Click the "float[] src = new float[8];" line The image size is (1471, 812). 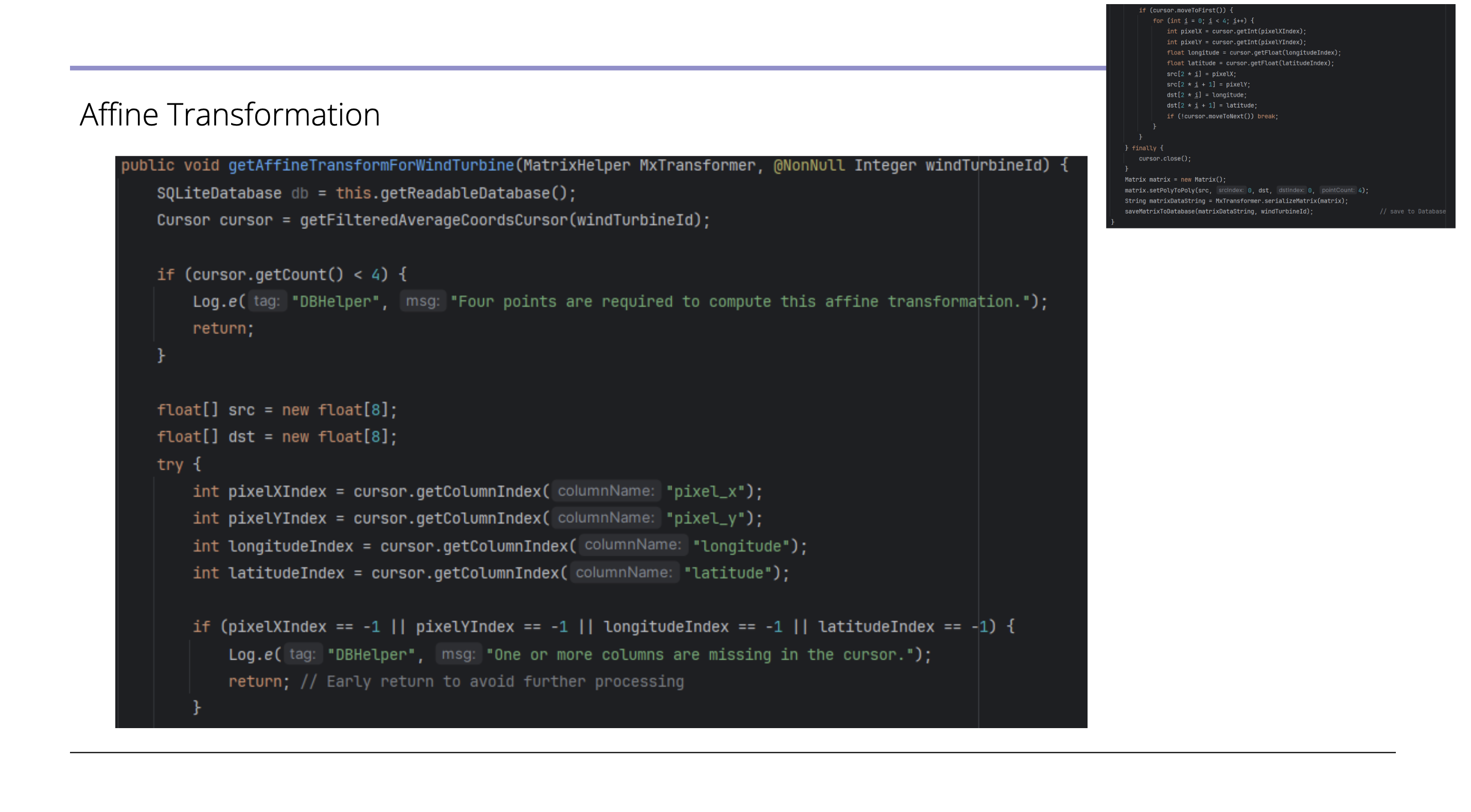[276, 410]
